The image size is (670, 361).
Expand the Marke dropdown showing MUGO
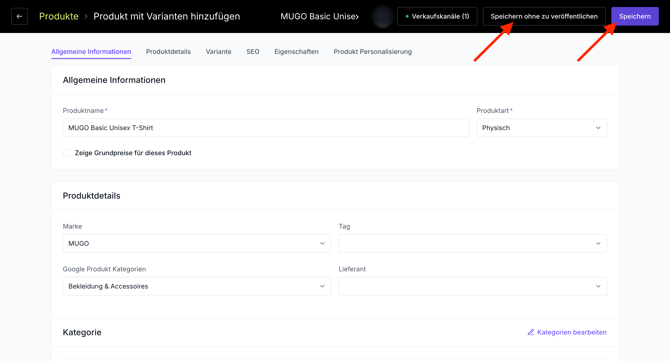click(197, 244)
